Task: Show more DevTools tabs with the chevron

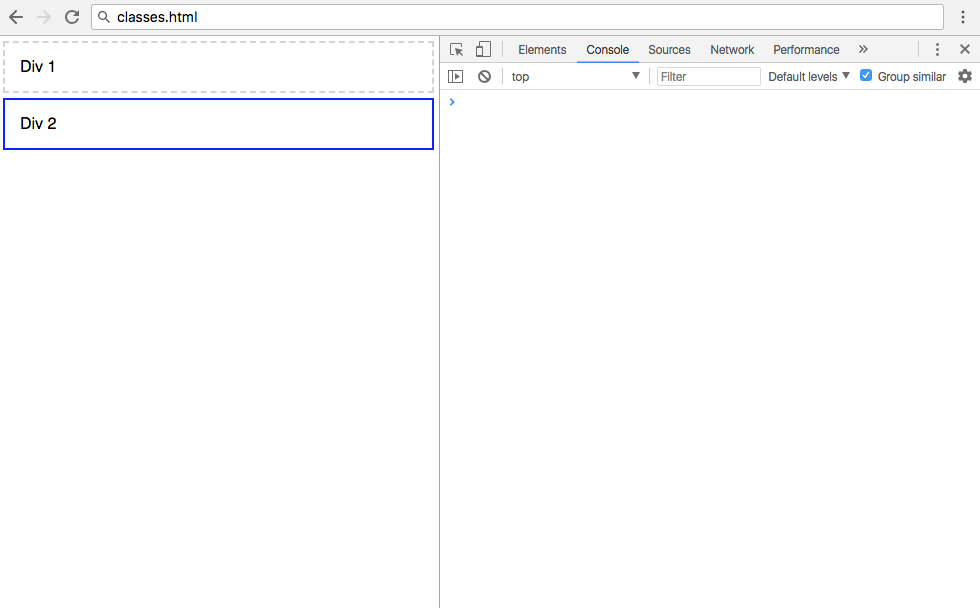Action: (x=863, y=50)
